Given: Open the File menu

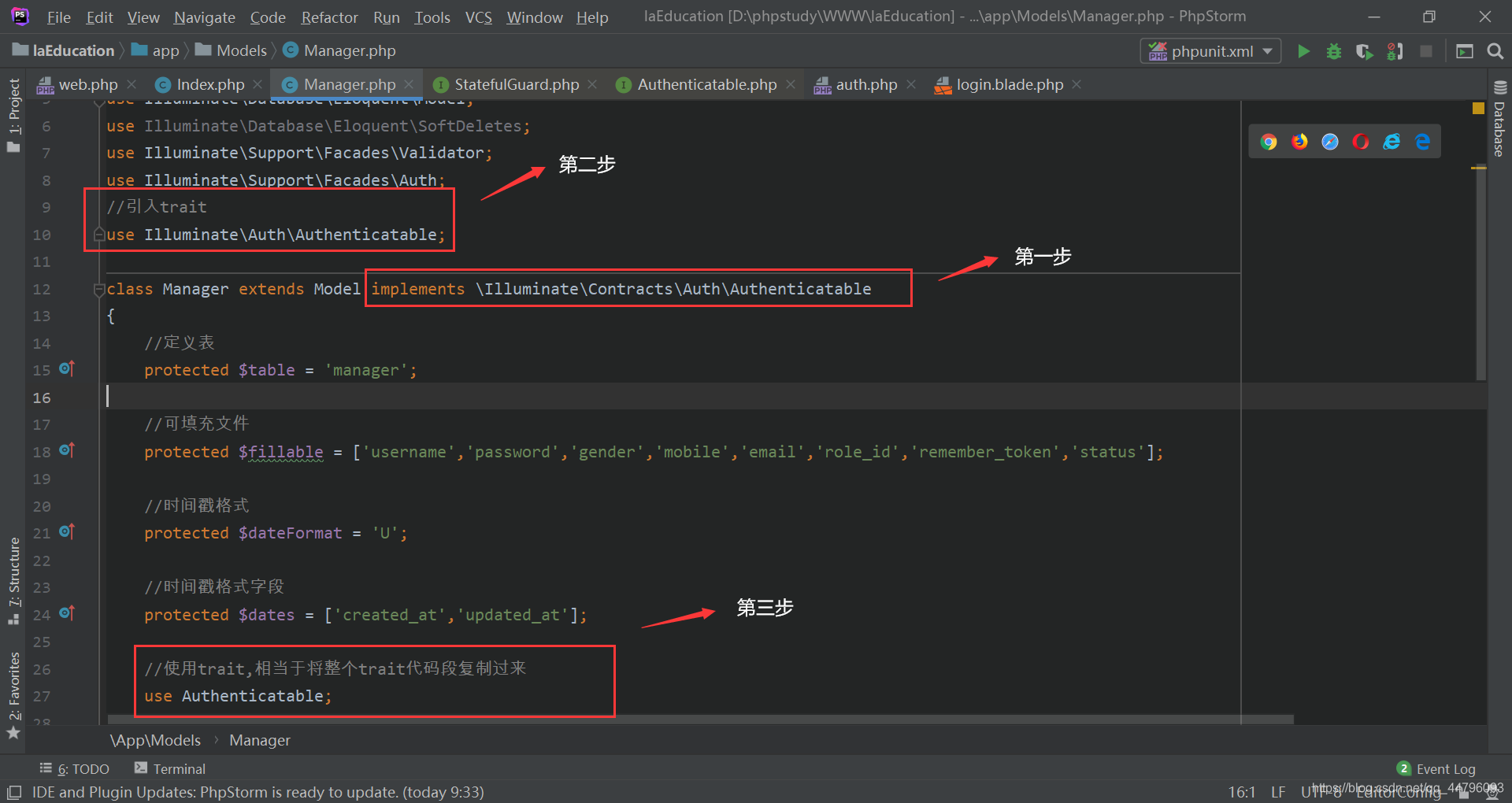Looking at the screenshot, I should (58, 17).
